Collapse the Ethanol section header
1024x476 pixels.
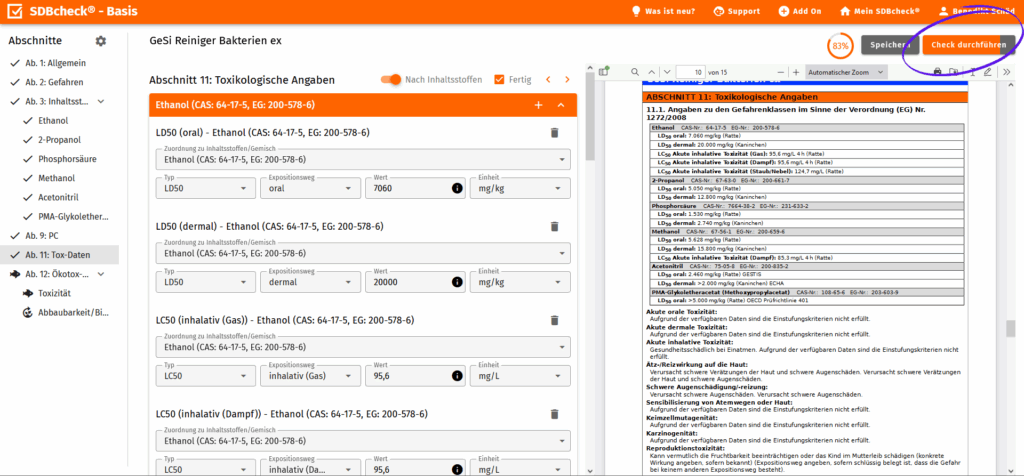[561, 105]
